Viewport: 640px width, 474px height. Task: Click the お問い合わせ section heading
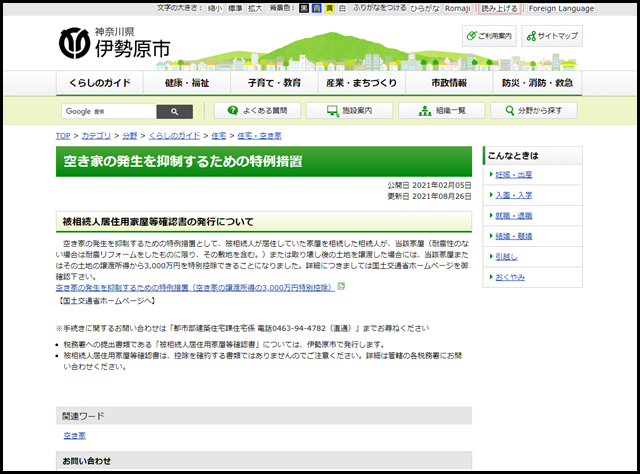point(87,461)
